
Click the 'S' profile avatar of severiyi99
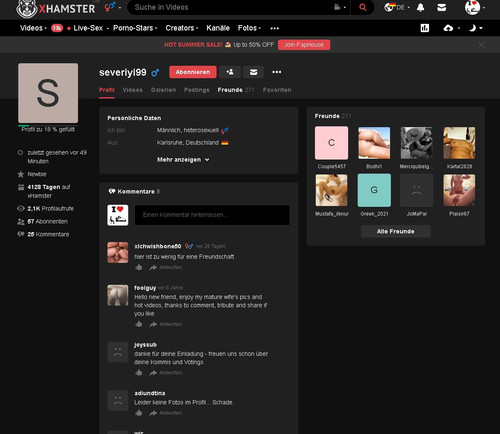click(x=48, y=93)
